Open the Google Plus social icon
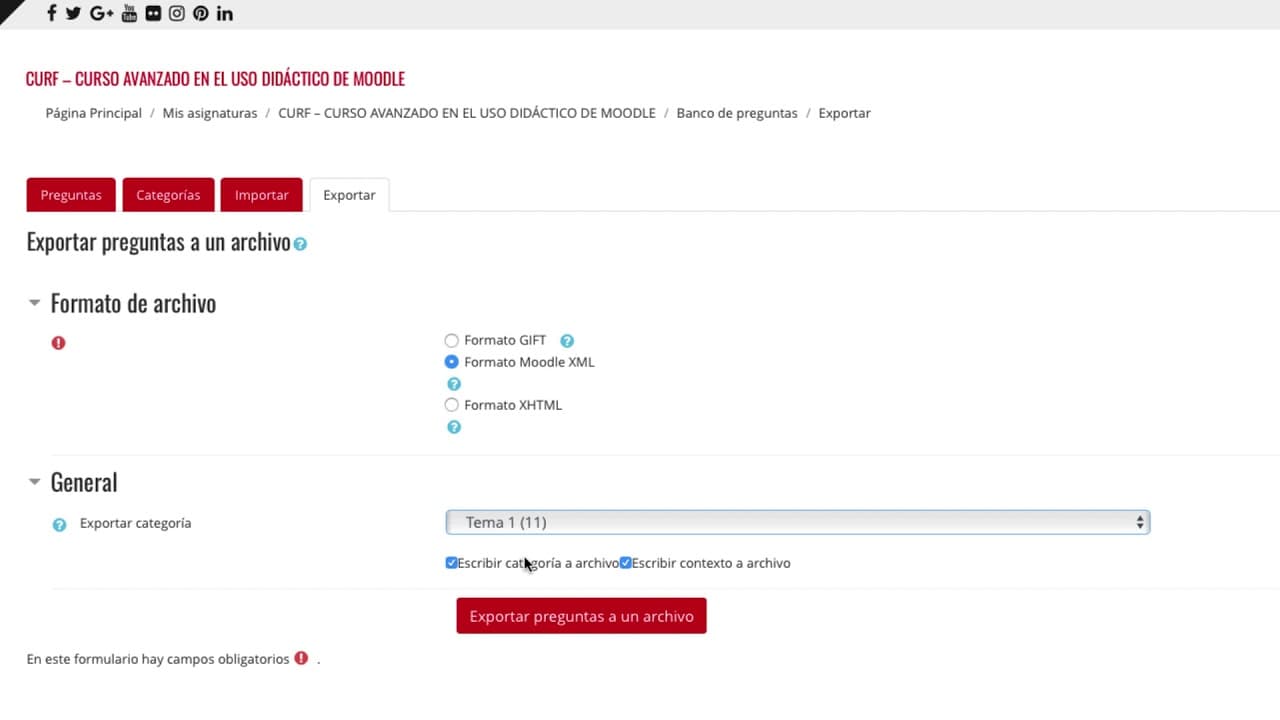The width and height of the screenshot is (1280, 720). tap(101, 13)
